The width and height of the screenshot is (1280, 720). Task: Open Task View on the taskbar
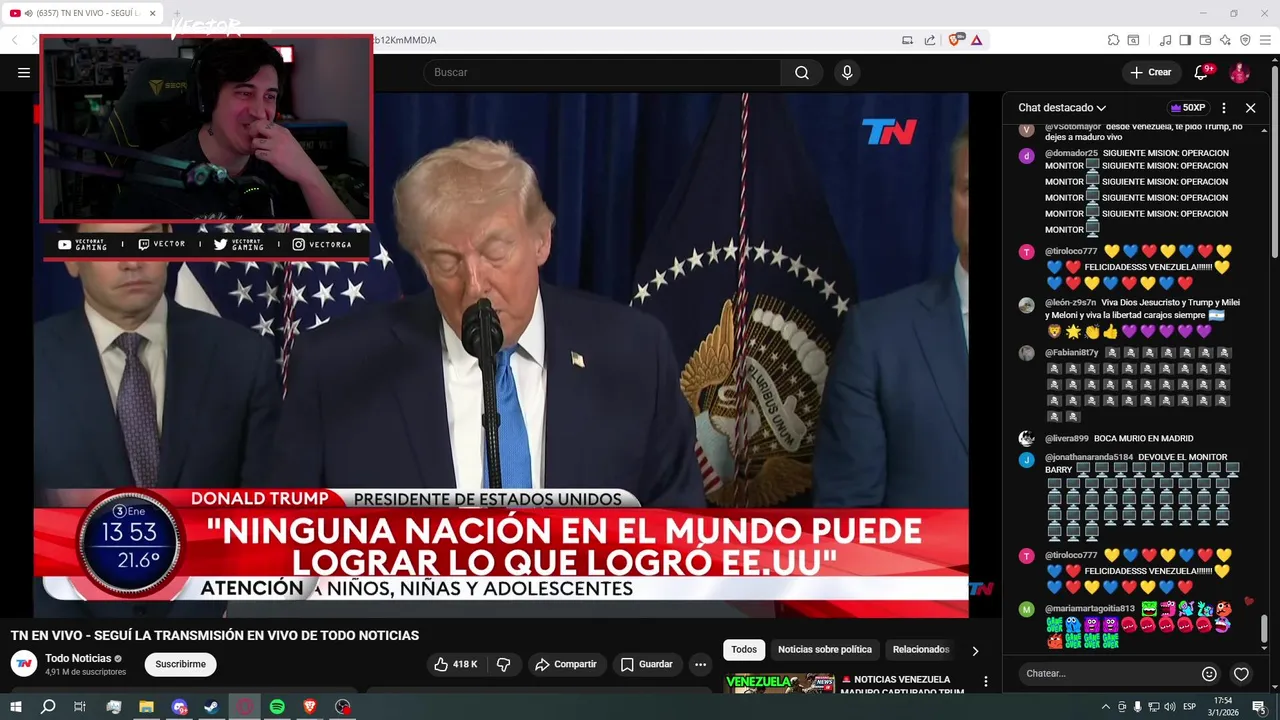(80, 707)
